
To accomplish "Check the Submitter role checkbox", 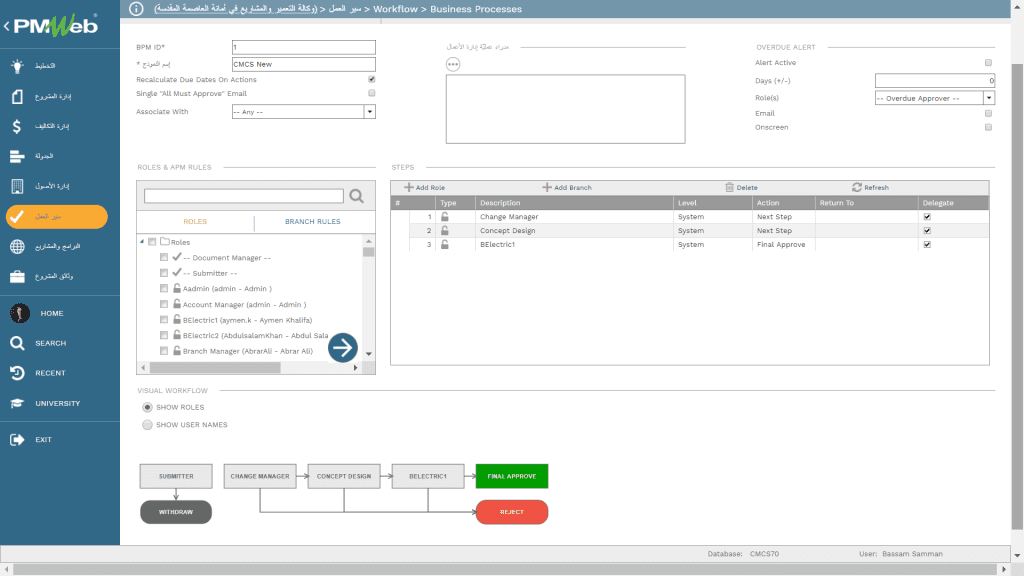I will [164, 273].
